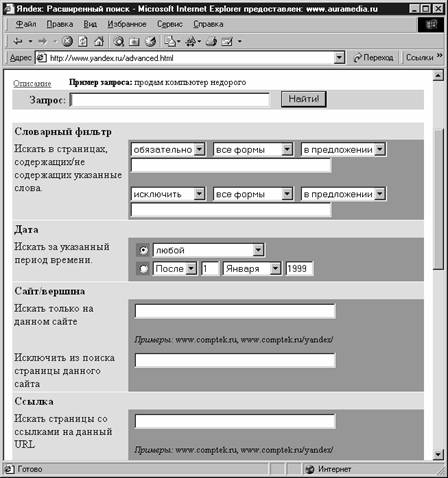Click the 'Искать страницы со ссылками' URL field
This screenshot has width=448, height=478.
(235, 421)
